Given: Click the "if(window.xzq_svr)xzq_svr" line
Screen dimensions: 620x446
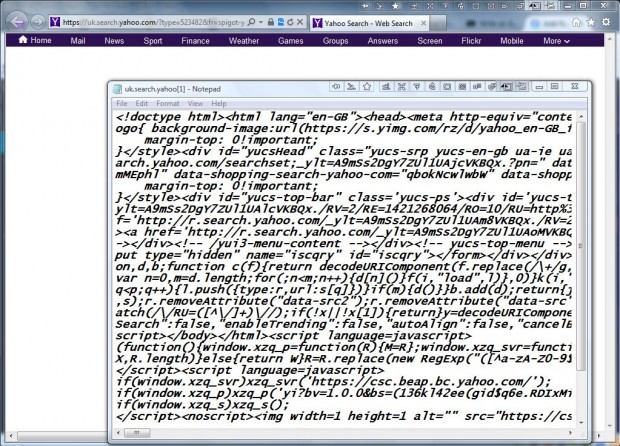Looking at the screenshot, I should [333, 382].
